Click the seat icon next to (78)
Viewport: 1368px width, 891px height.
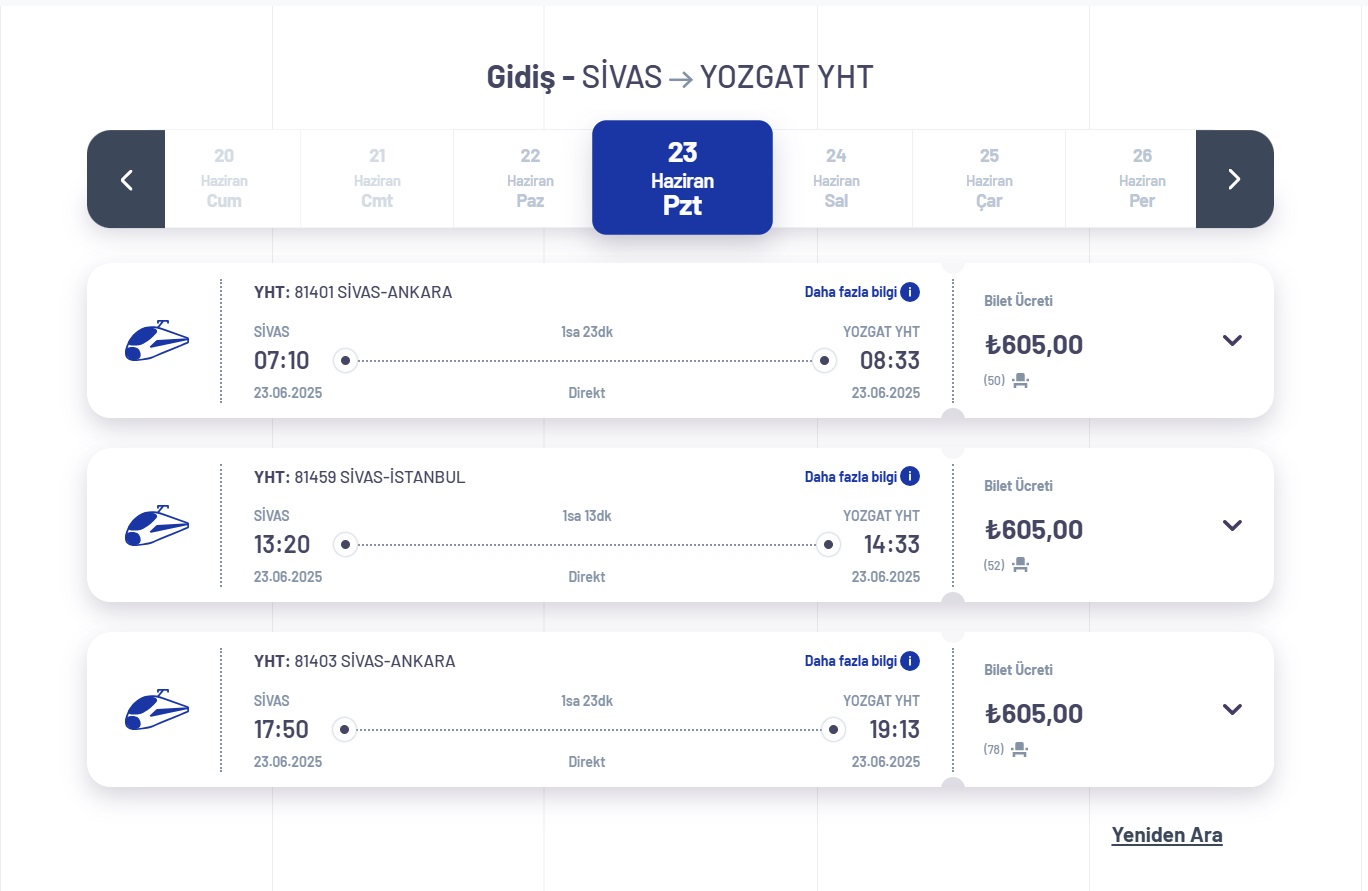pyautogui.click(x=1020, y=749)
